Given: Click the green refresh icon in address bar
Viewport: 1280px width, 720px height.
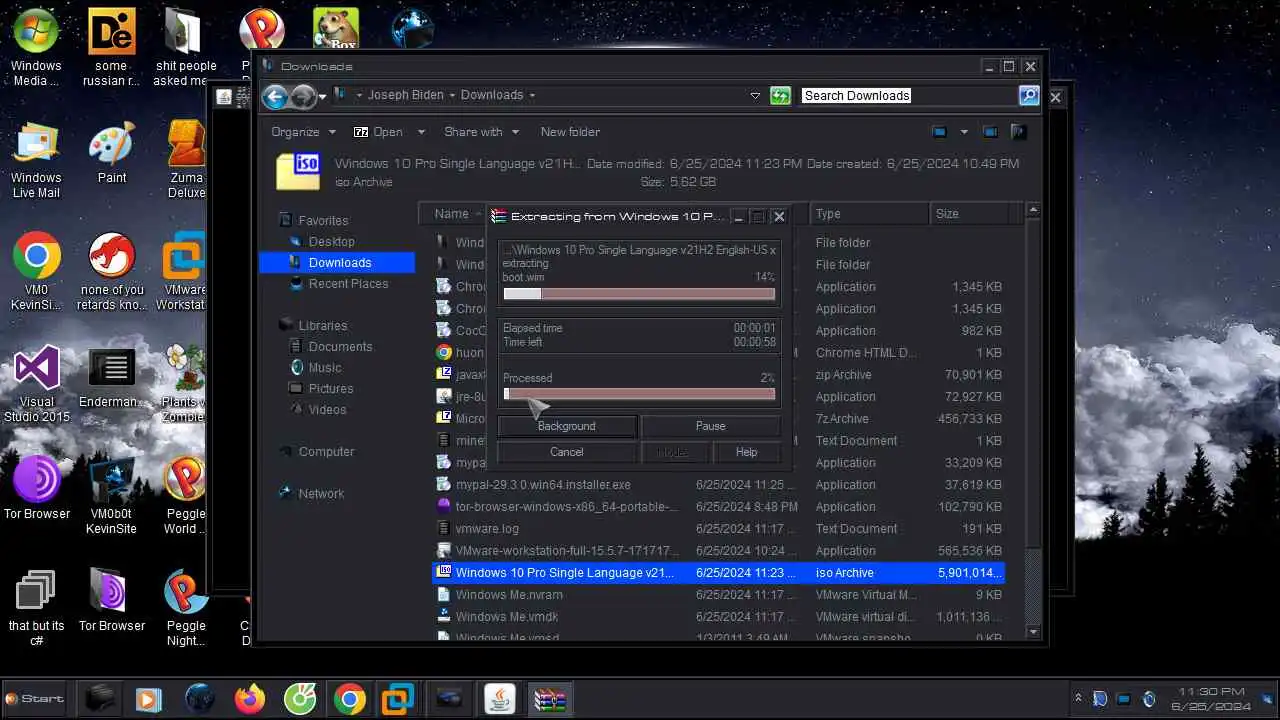Looking at the screenshot, I should 781,96.
